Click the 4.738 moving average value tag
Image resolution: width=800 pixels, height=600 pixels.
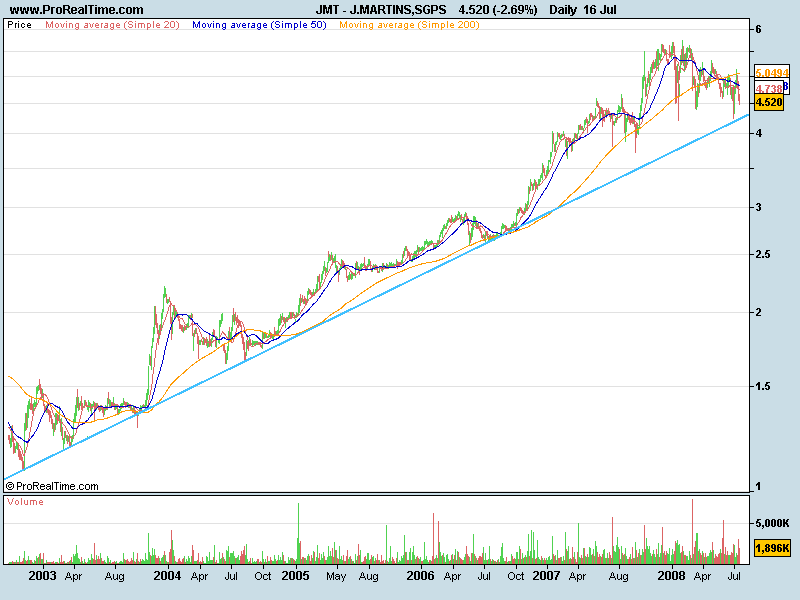coord(769,88)
